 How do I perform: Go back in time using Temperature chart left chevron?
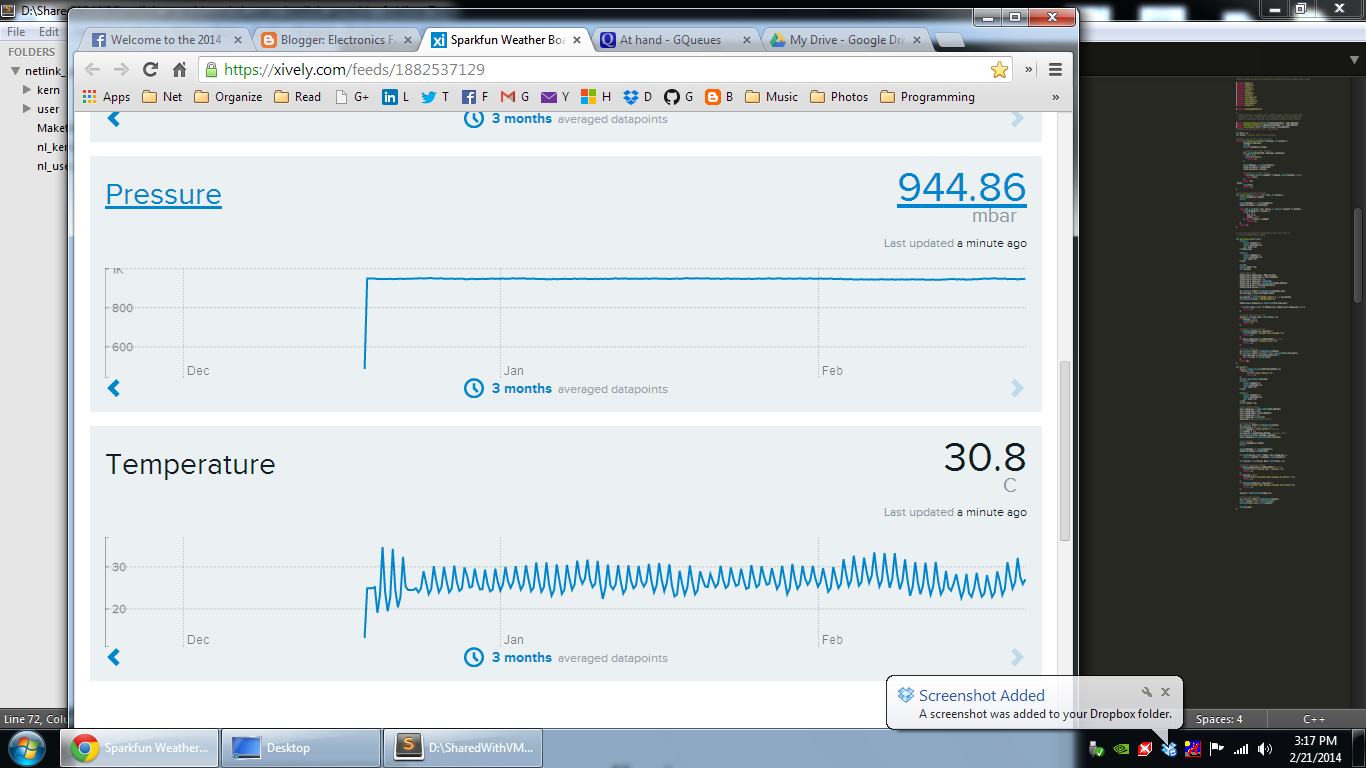(x=113, y=657)
